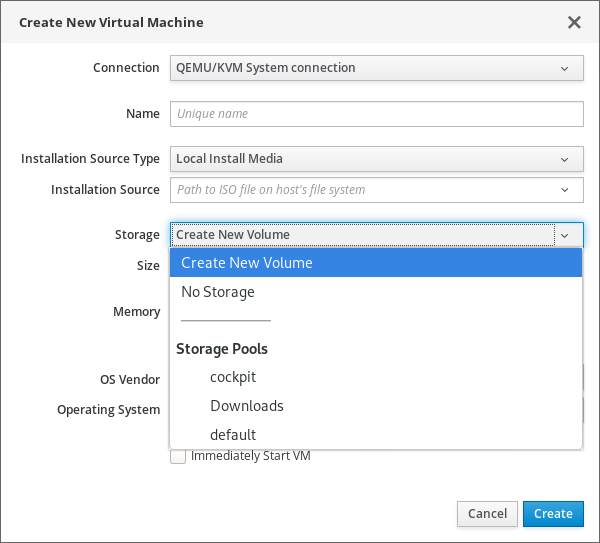Click the Storage field showing Create New Volume
Viewport: 600px width, 543px height.
(360, 235)
